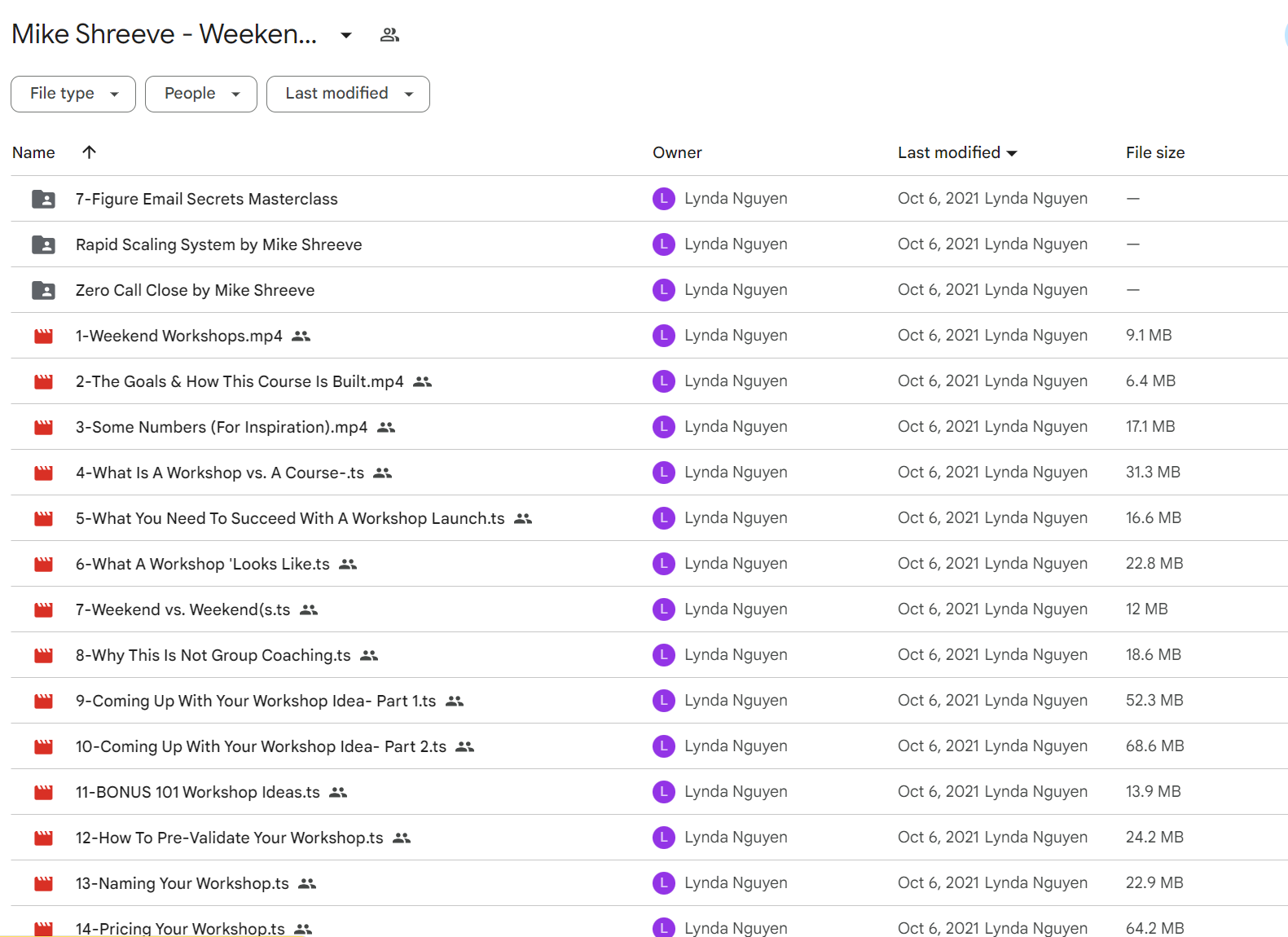Select Zero Call Close by Mike Shreeve
Viewport: 1288px width, 937px height.
coord(196,290)
